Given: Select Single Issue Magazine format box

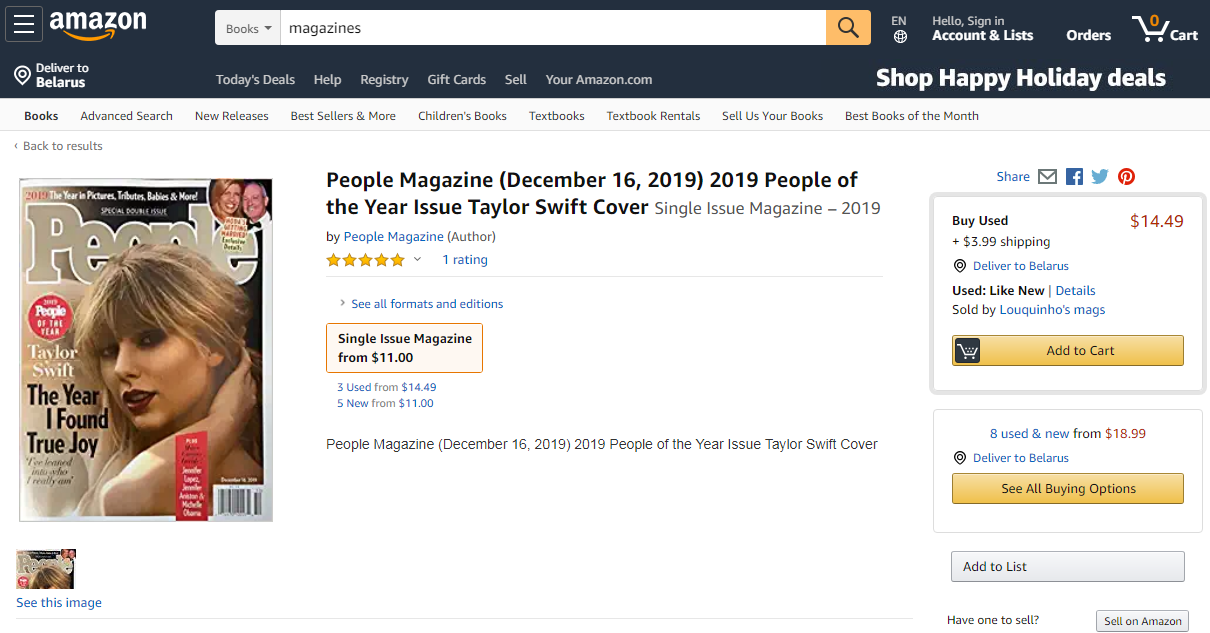Looking at the screenshot, I should point(404,348).
